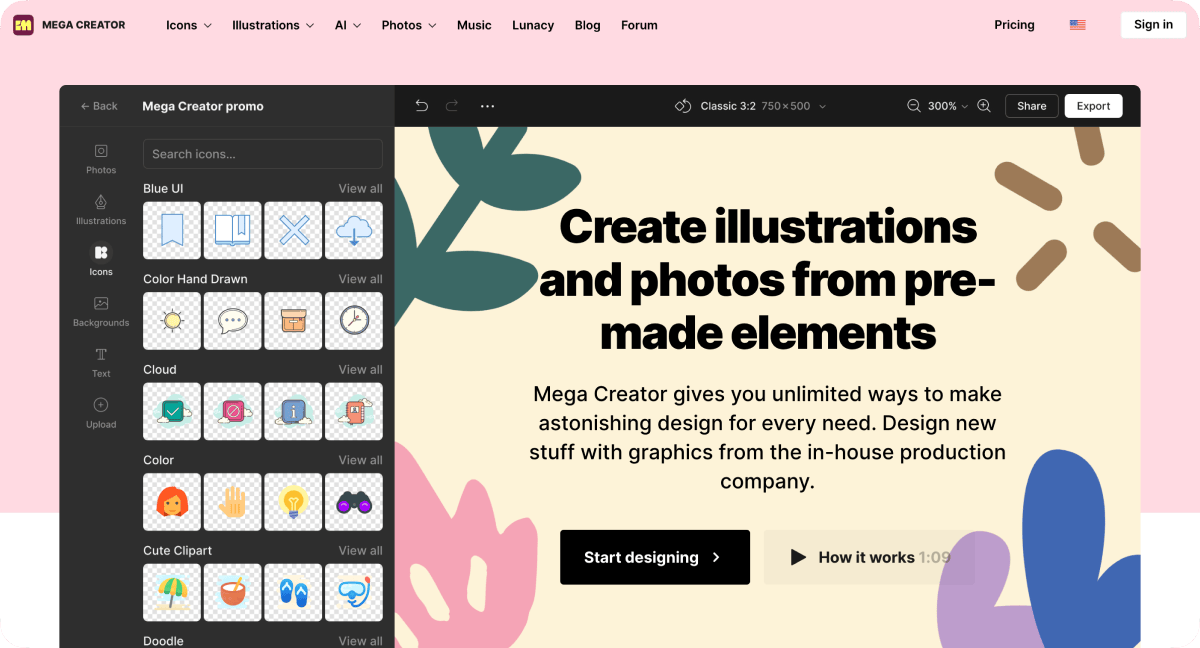Open the Illustrations sidebar panel
1200x648 pixels.
coord(101,209)
